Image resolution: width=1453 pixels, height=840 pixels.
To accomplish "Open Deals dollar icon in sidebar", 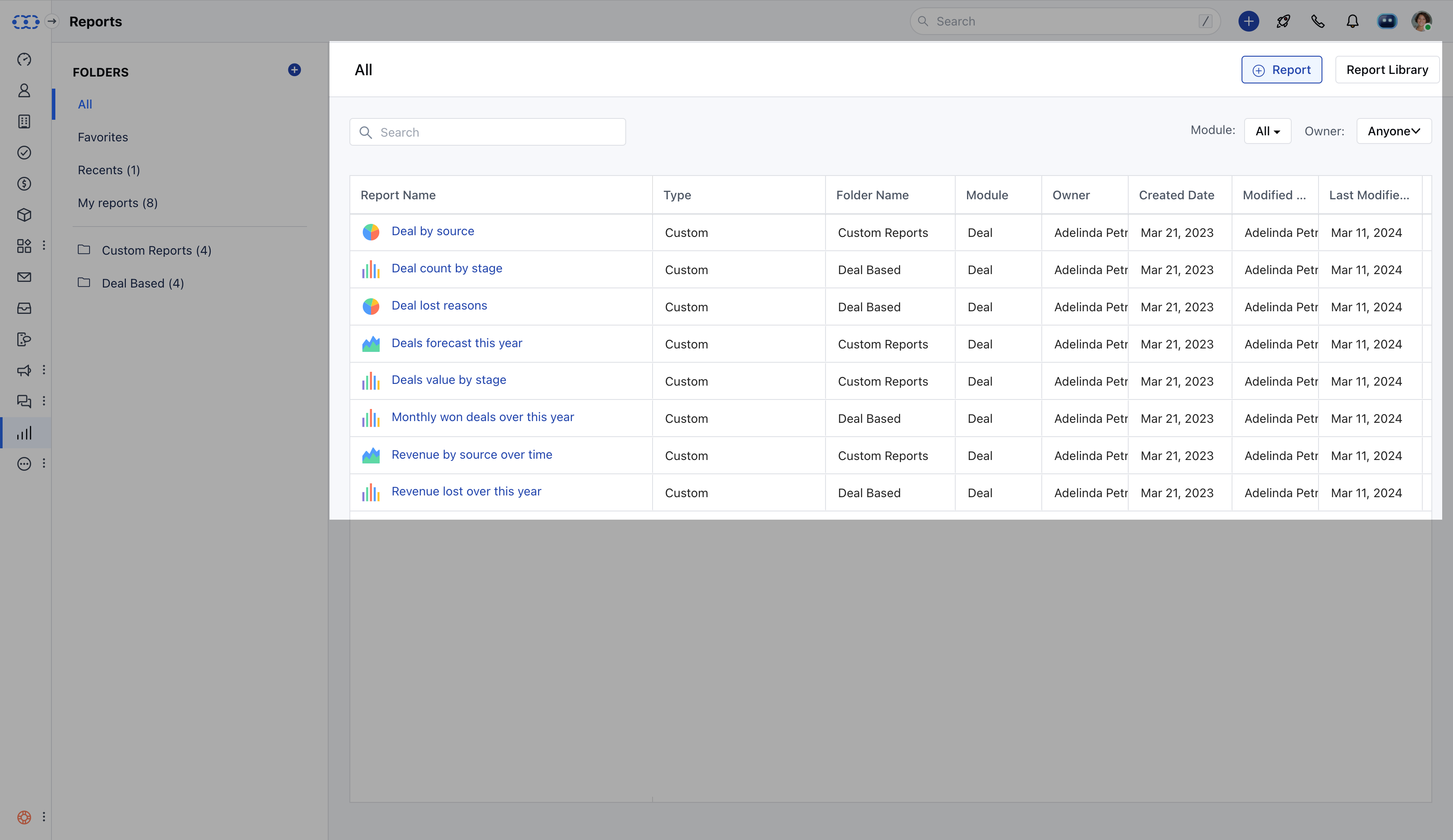I will click(24, 184).
